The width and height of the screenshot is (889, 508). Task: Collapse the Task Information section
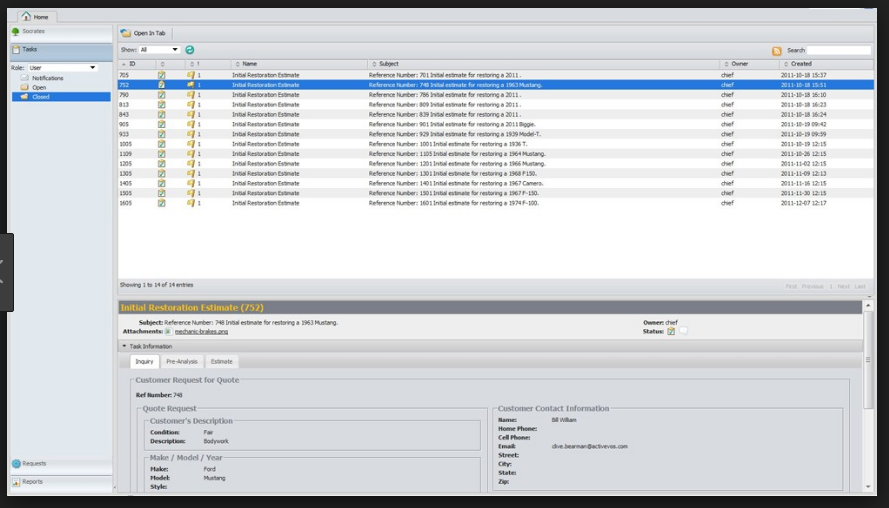click(x=124, y=346)
